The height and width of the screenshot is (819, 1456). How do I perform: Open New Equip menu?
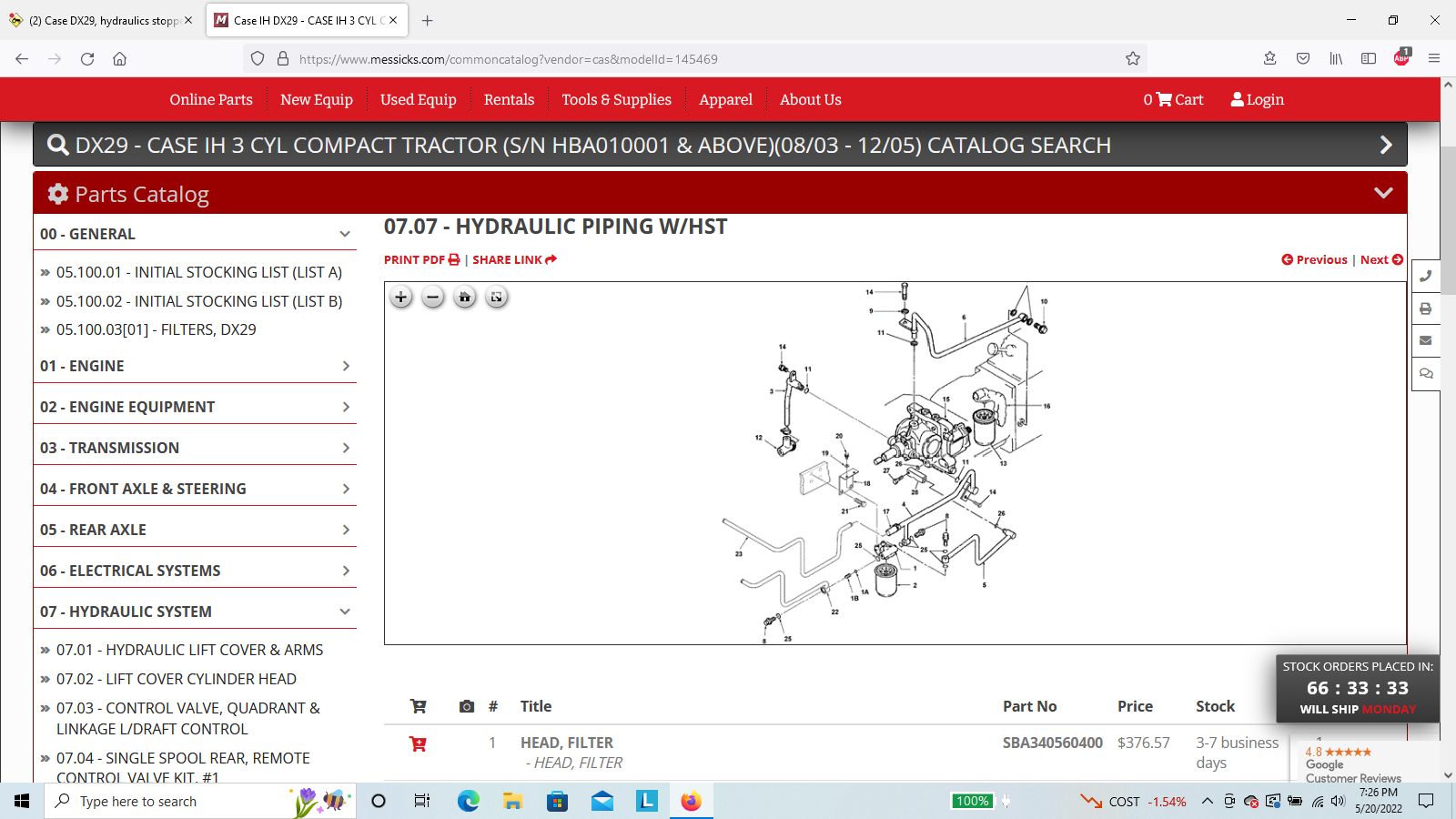(317, 99)
